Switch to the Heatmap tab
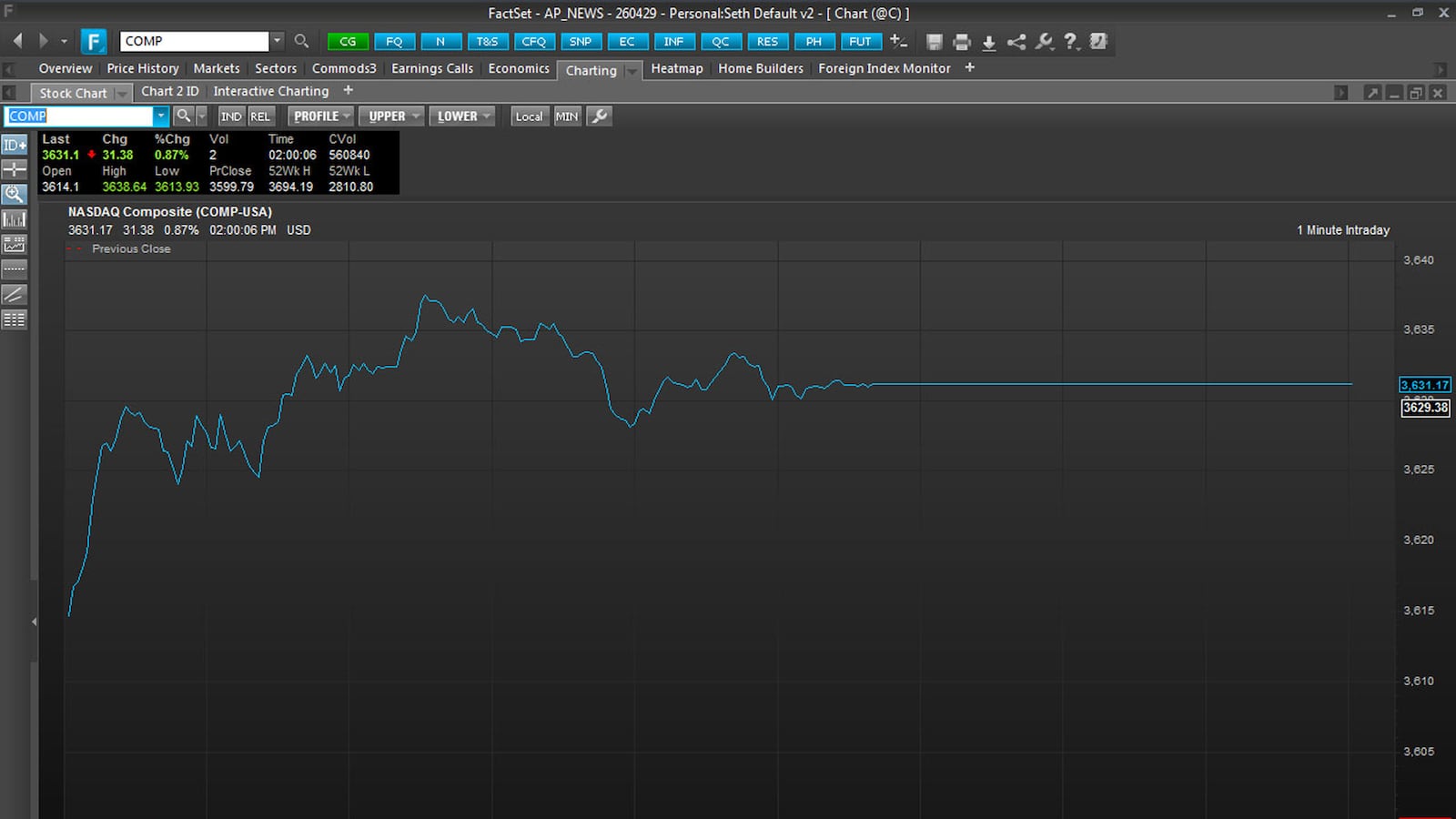This screenshot has width=1456, height=819. tap(677, 68)
